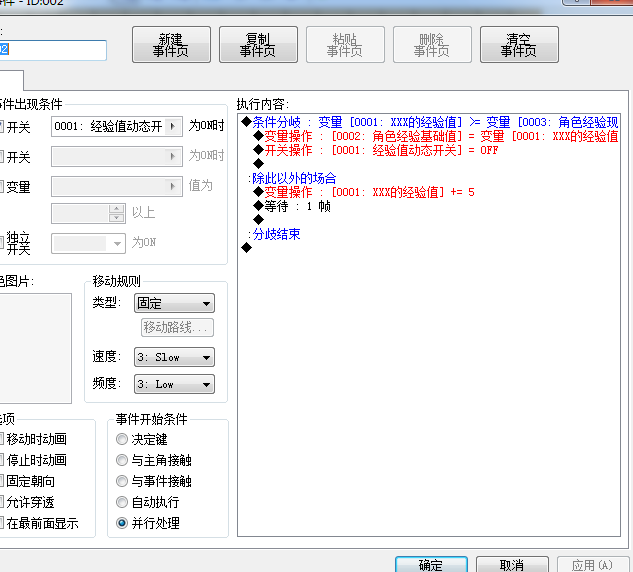Toggle the second 开关 condition checkbox
633x572 pixels.
pos(1,157)
